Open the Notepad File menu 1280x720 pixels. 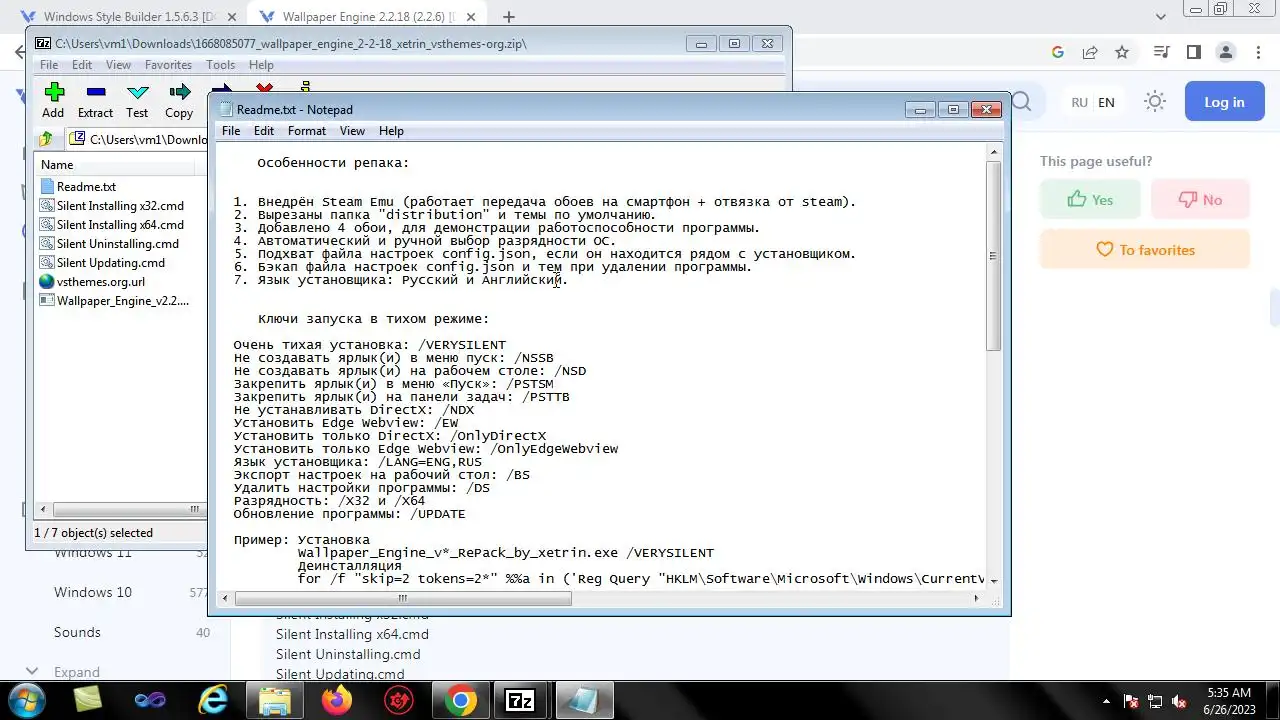click(231, 131)
